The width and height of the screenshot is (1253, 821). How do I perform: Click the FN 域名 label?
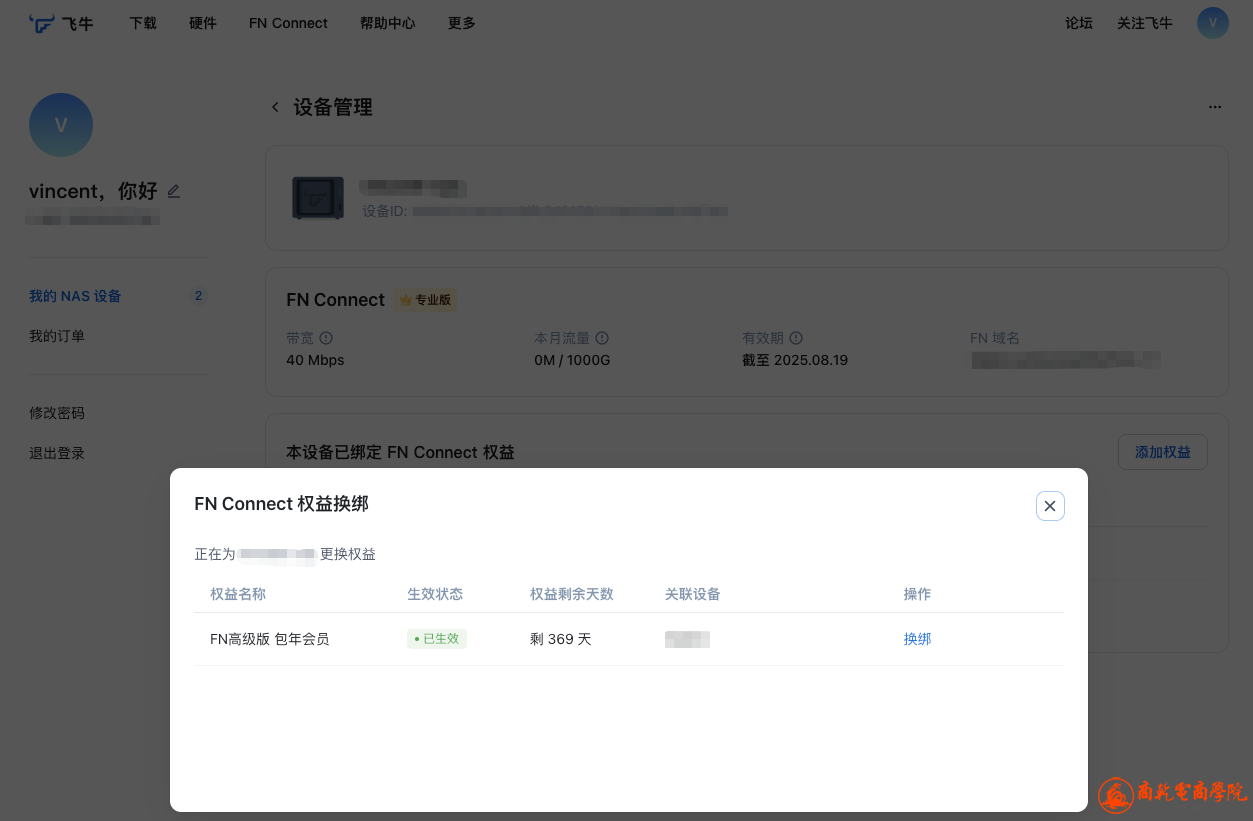tap(995, 338)
